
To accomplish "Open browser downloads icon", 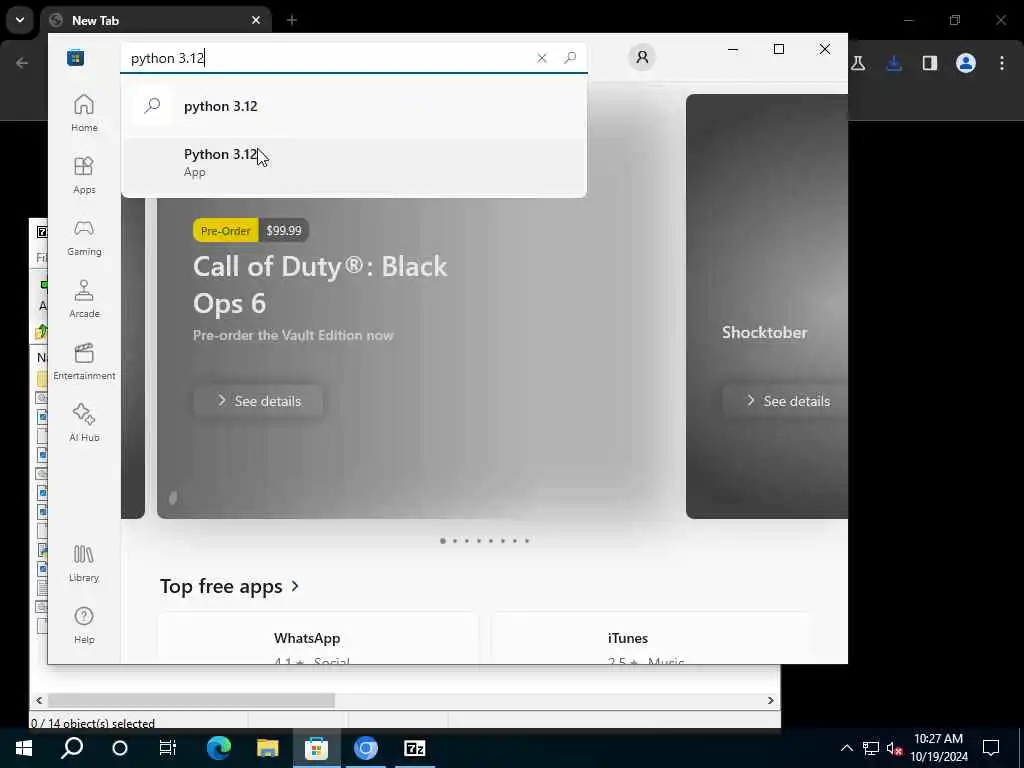I will click(x=894, y=63).
